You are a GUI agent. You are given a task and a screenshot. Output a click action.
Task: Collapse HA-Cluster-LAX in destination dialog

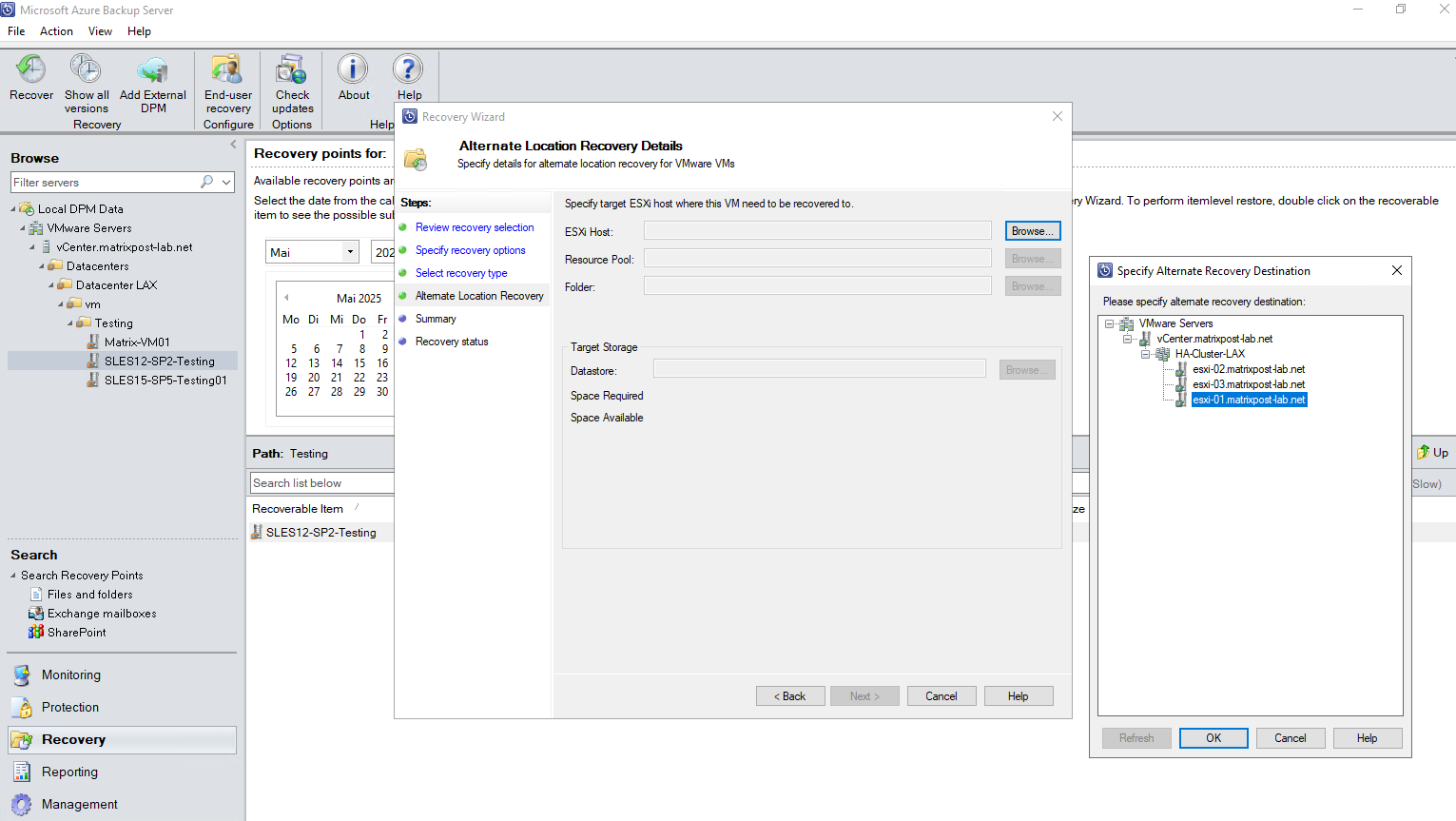point(1145,354)
